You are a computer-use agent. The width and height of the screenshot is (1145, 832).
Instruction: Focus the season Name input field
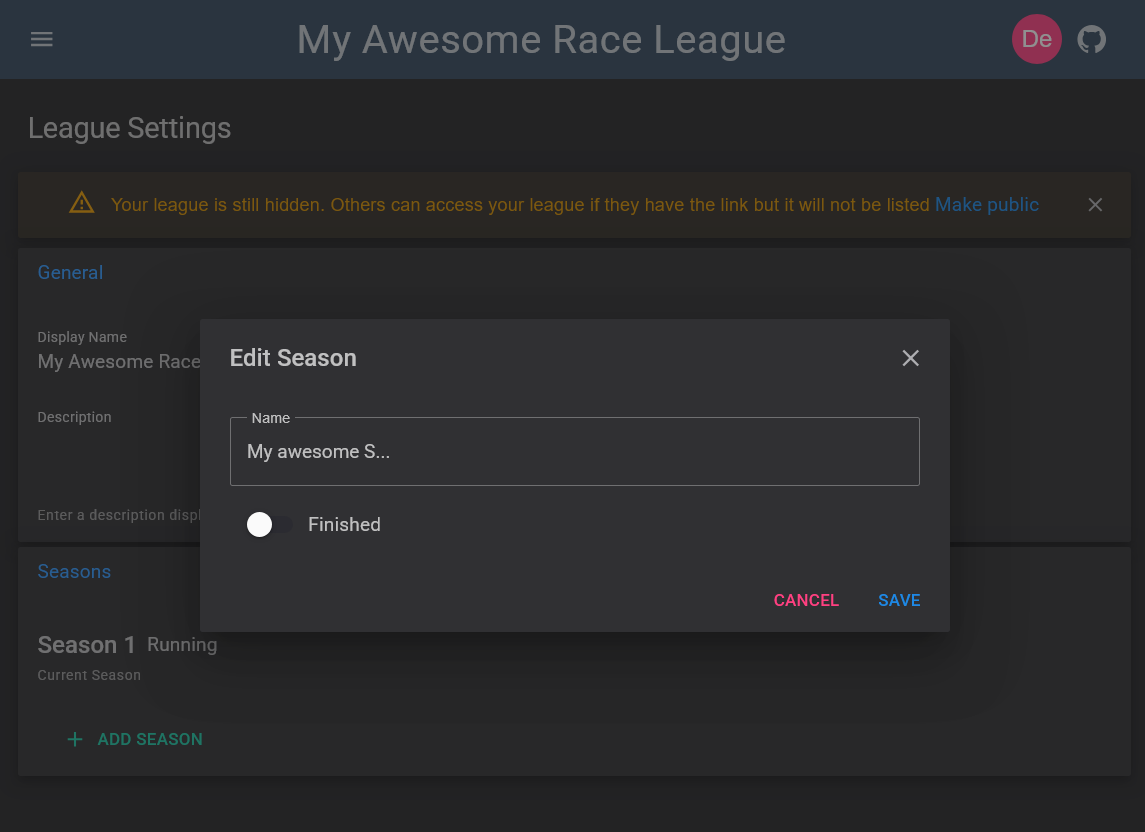click(x=575, y=451)
